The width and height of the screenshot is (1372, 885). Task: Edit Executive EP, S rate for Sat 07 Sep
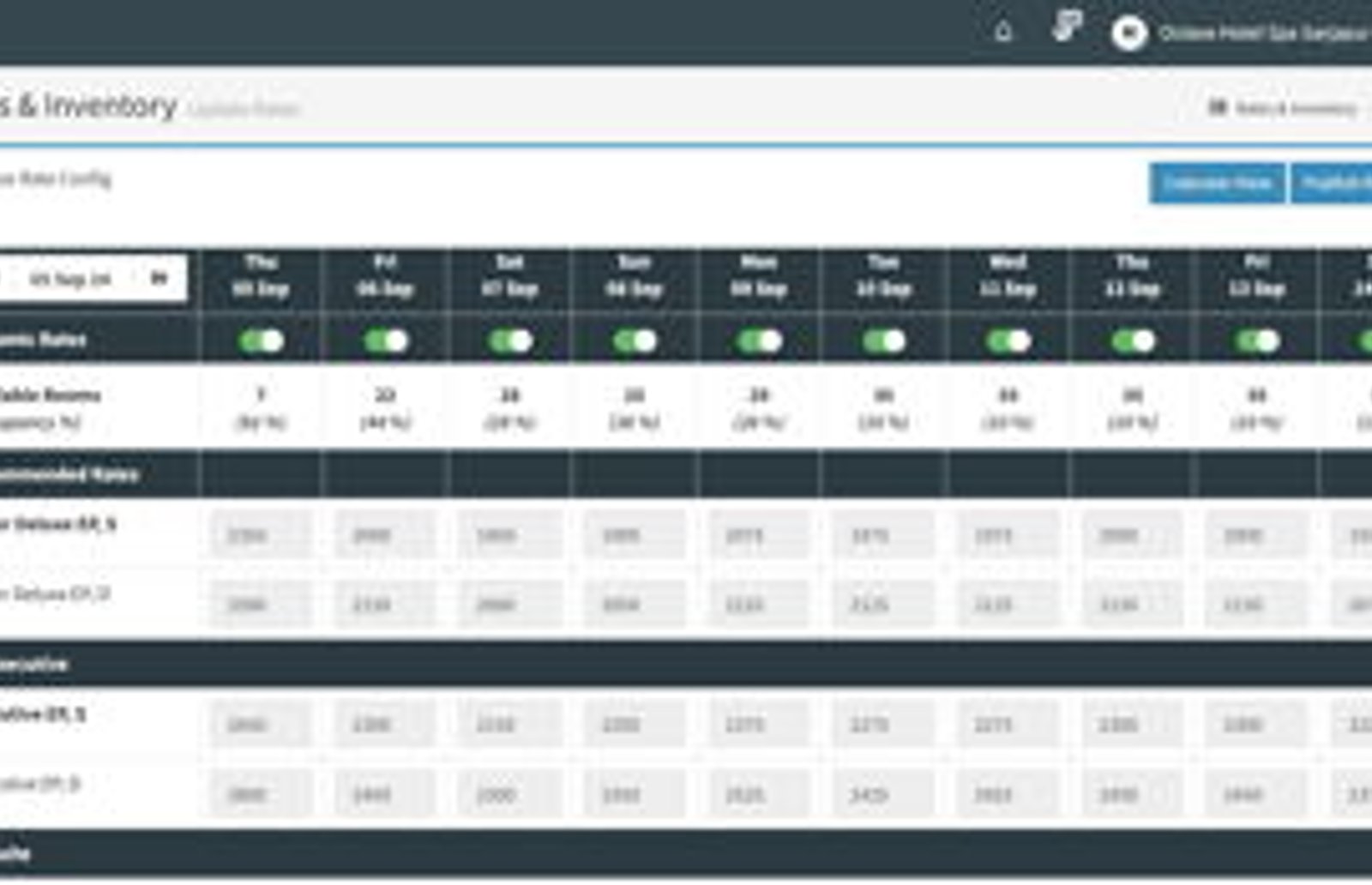[510, 725]
